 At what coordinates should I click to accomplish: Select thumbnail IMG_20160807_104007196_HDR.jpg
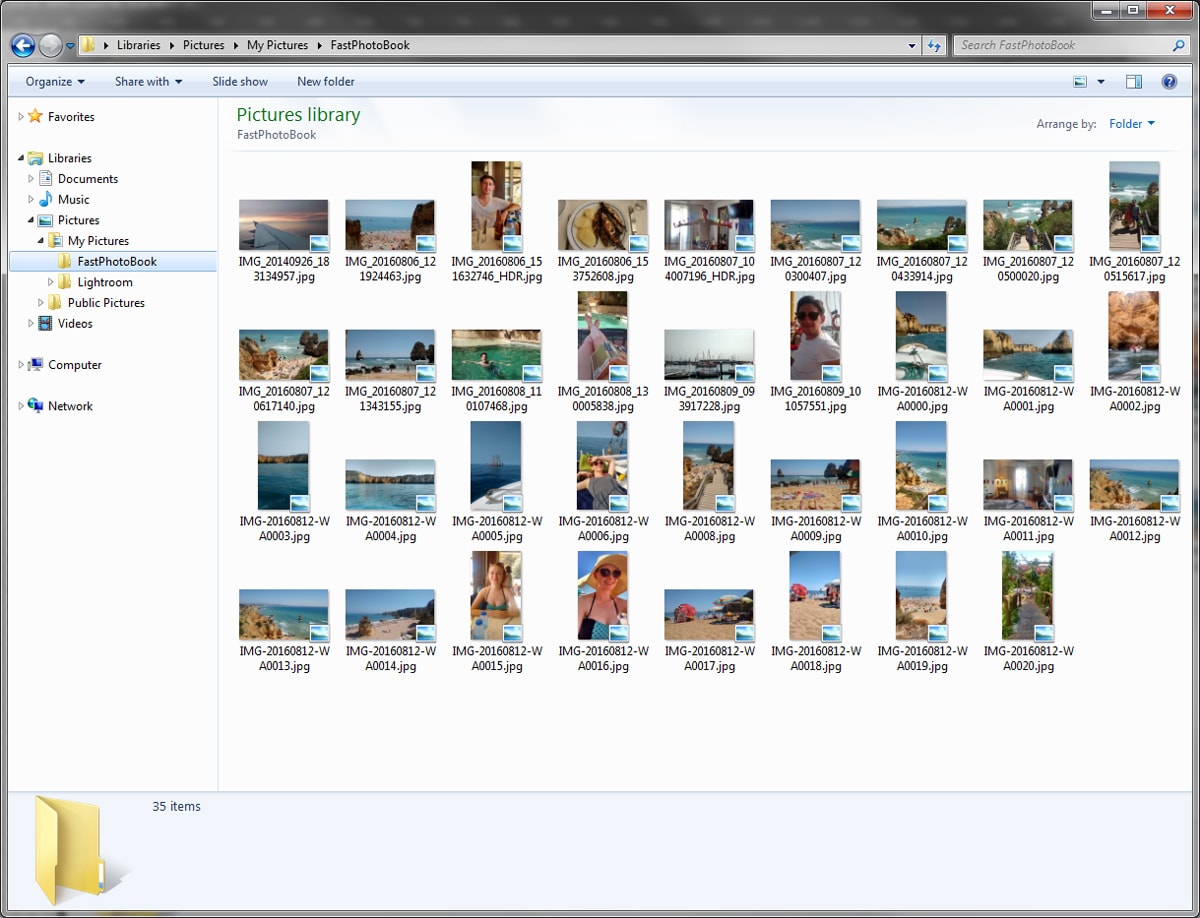click(709, 225)
